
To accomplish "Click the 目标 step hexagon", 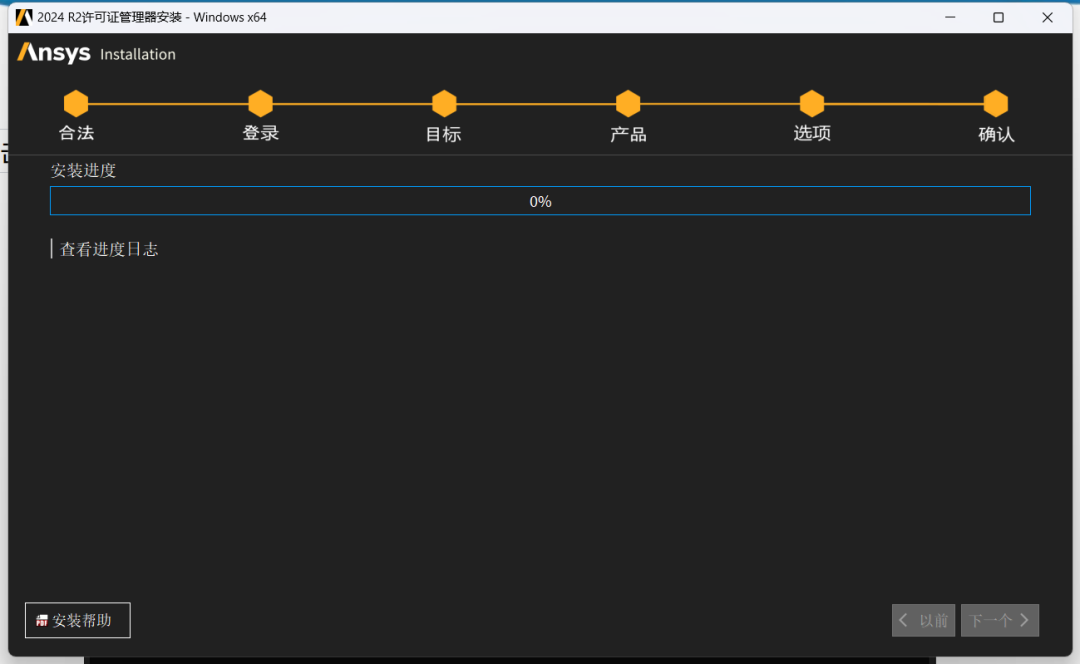I will point(444,103).
